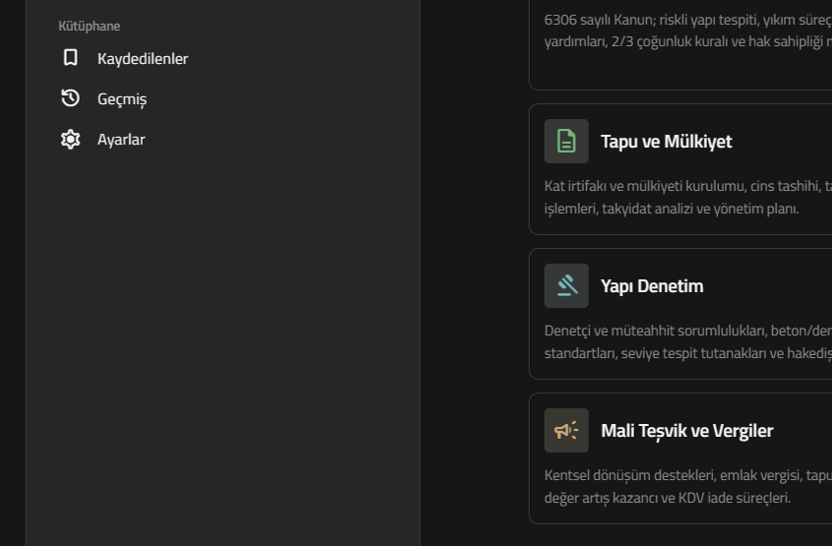Click the gavel icon for Yapı Denetim

(566, 286)
